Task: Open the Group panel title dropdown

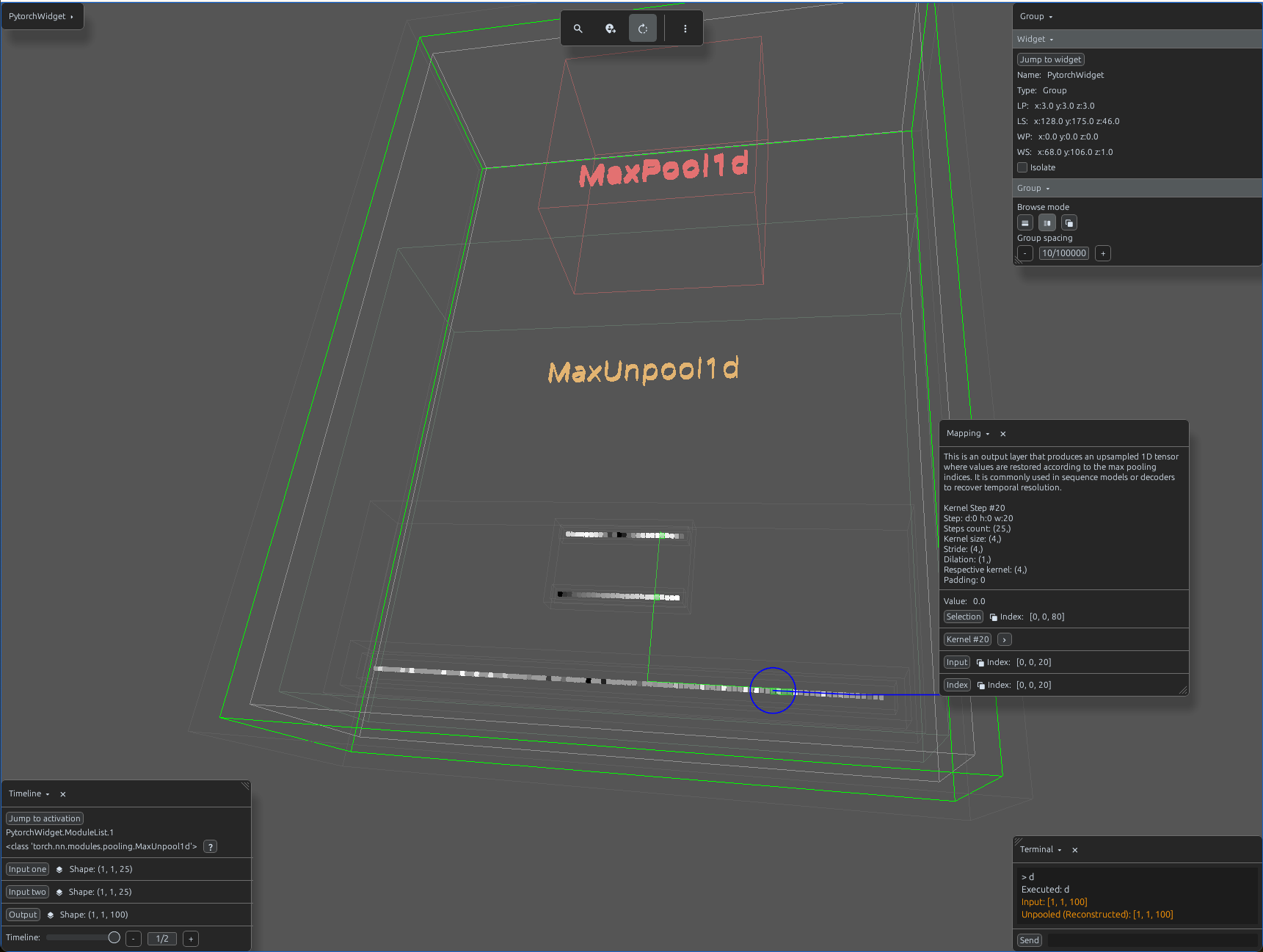Action: 1035,16
